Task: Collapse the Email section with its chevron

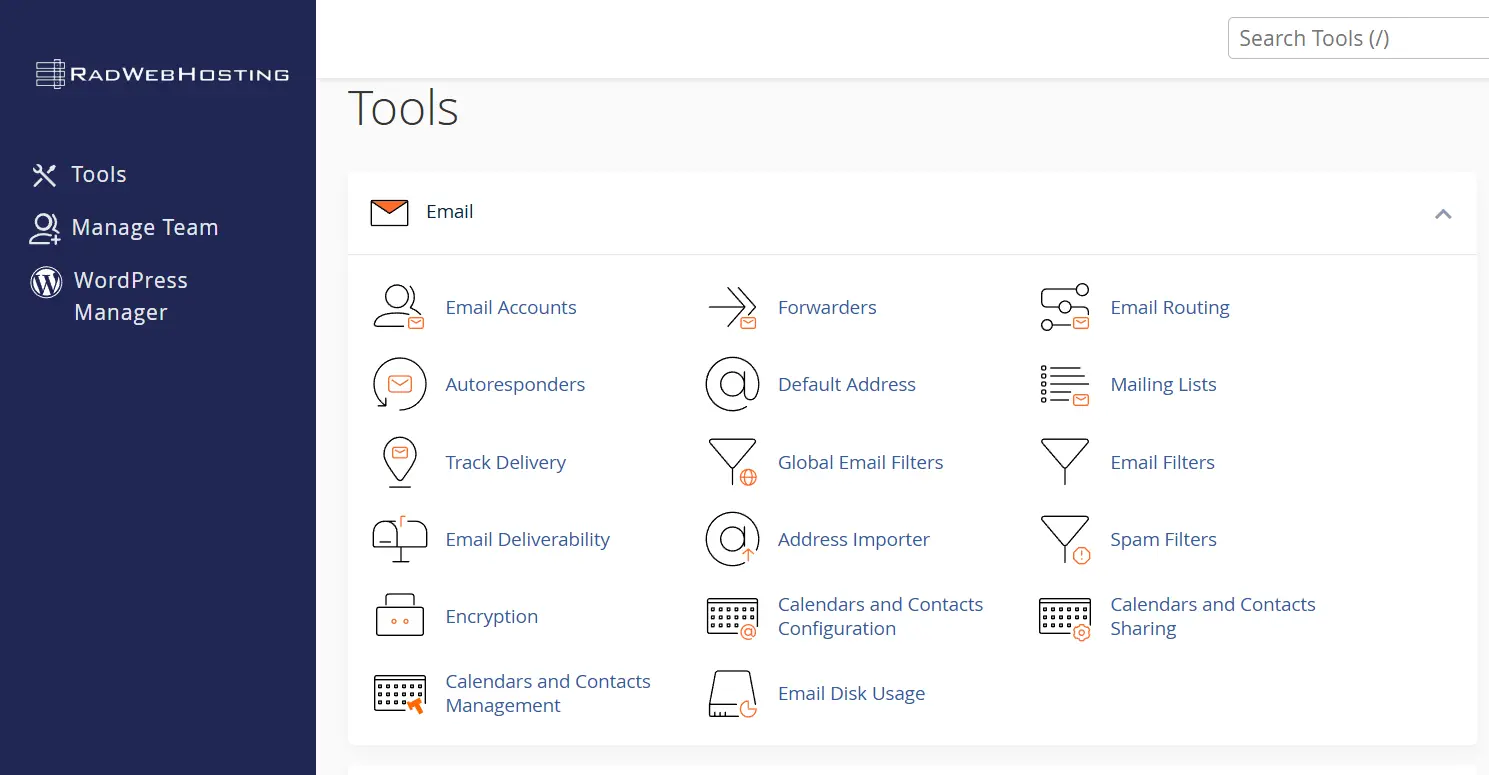Action: pyautogui.click(x=1443, y=213)
